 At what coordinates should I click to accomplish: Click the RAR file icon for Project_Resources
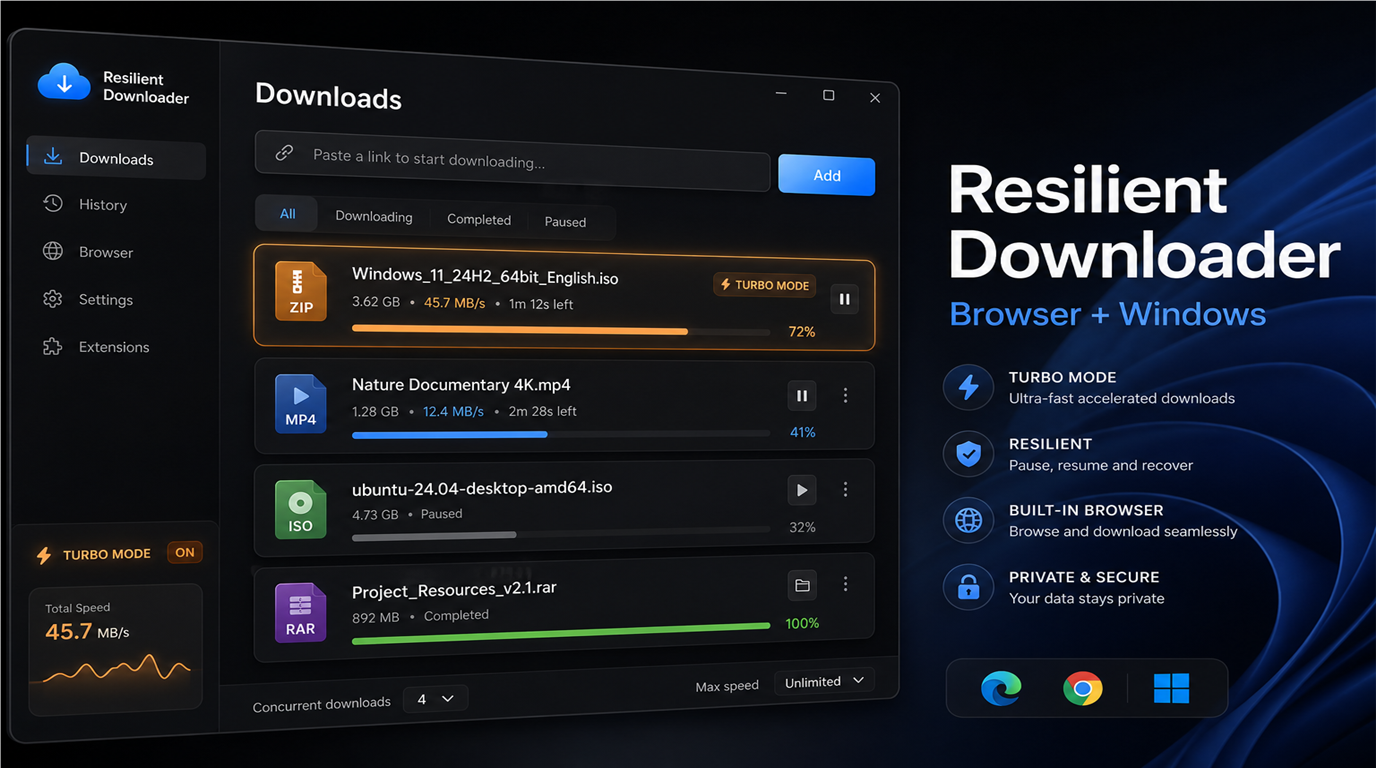pyautogui.click(x=301, y=612)
